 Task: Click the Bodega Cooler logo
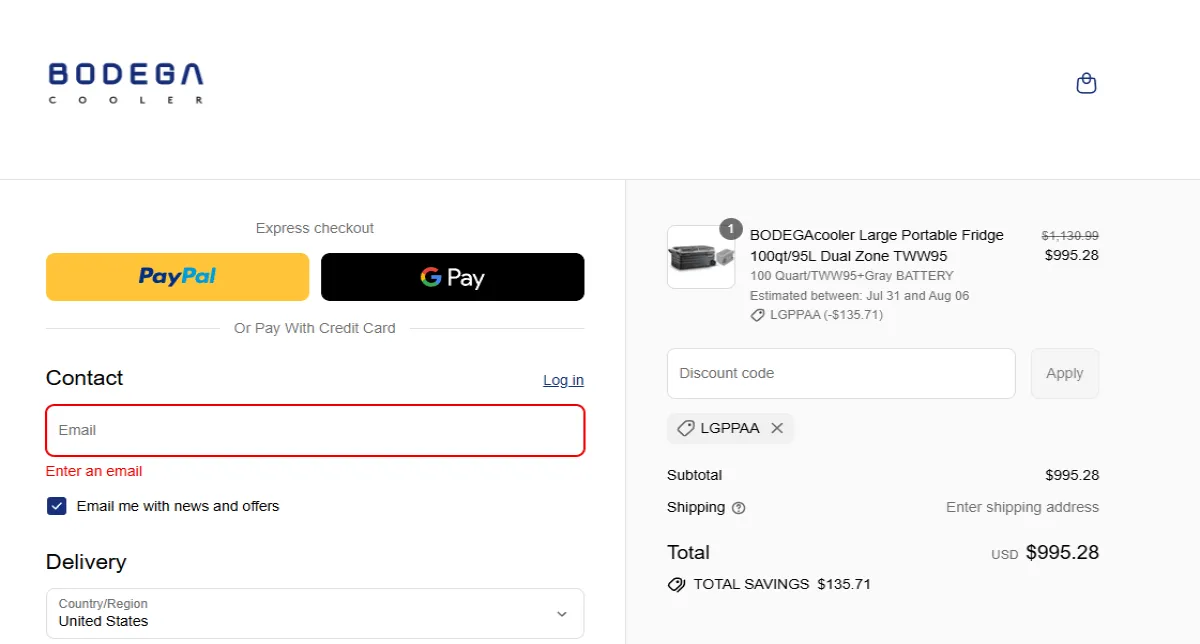[126, 84]
